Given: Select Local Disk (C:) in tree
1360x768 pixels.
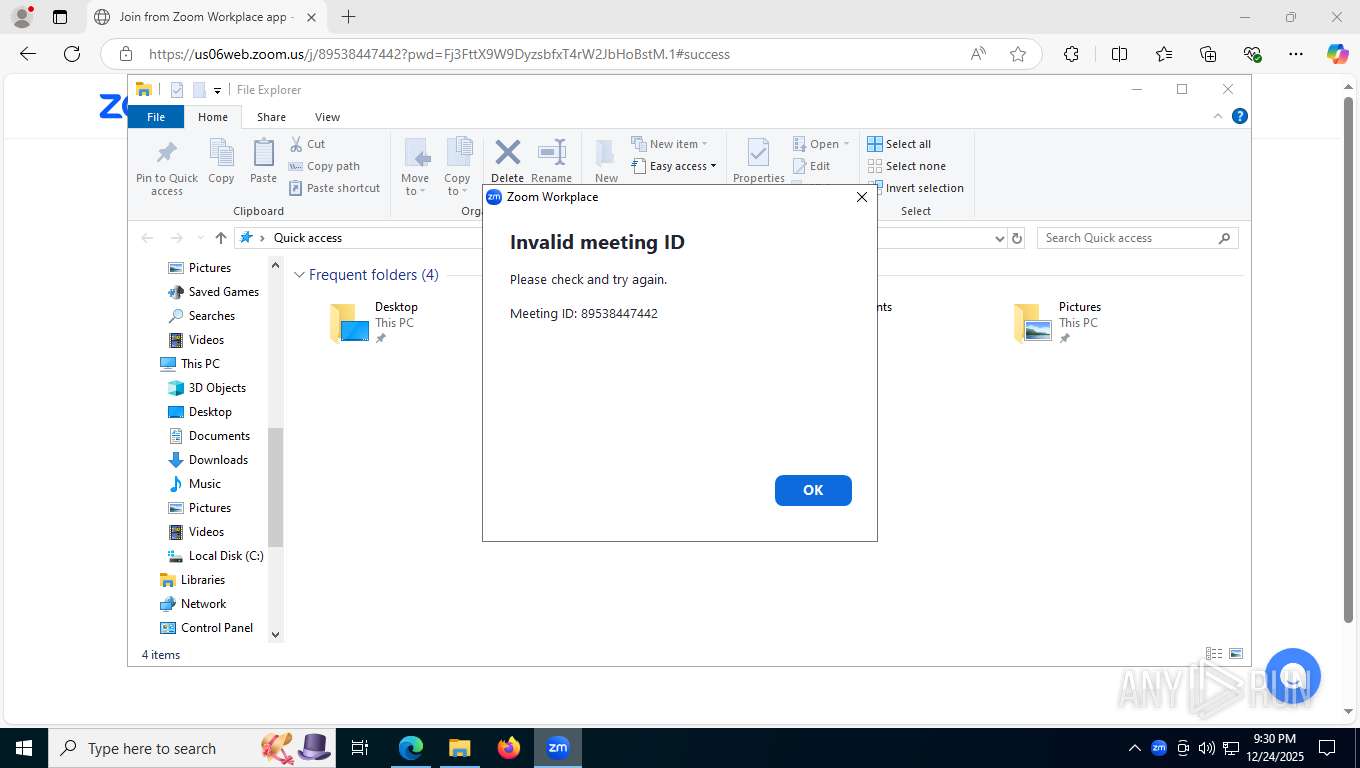Looking at the screenshot, I should click(x=216, y=556).
